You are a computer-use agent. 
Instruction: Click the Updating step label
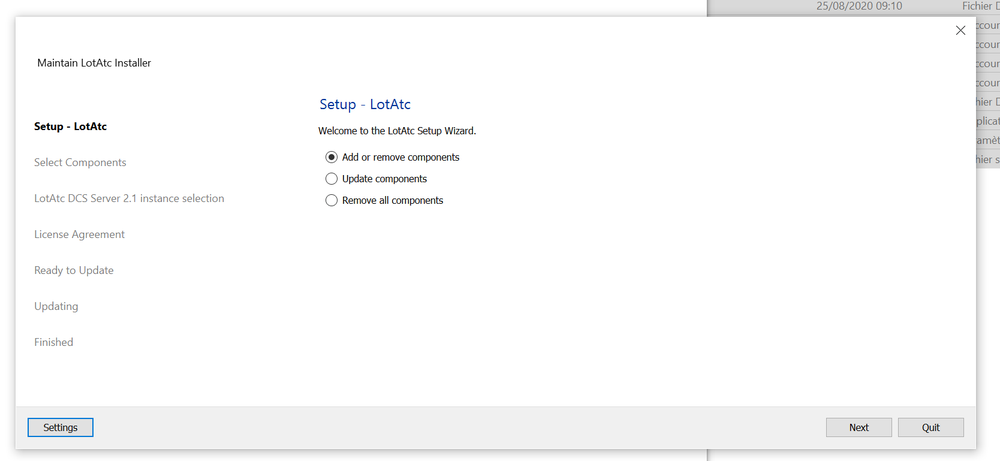click(56, 307)
